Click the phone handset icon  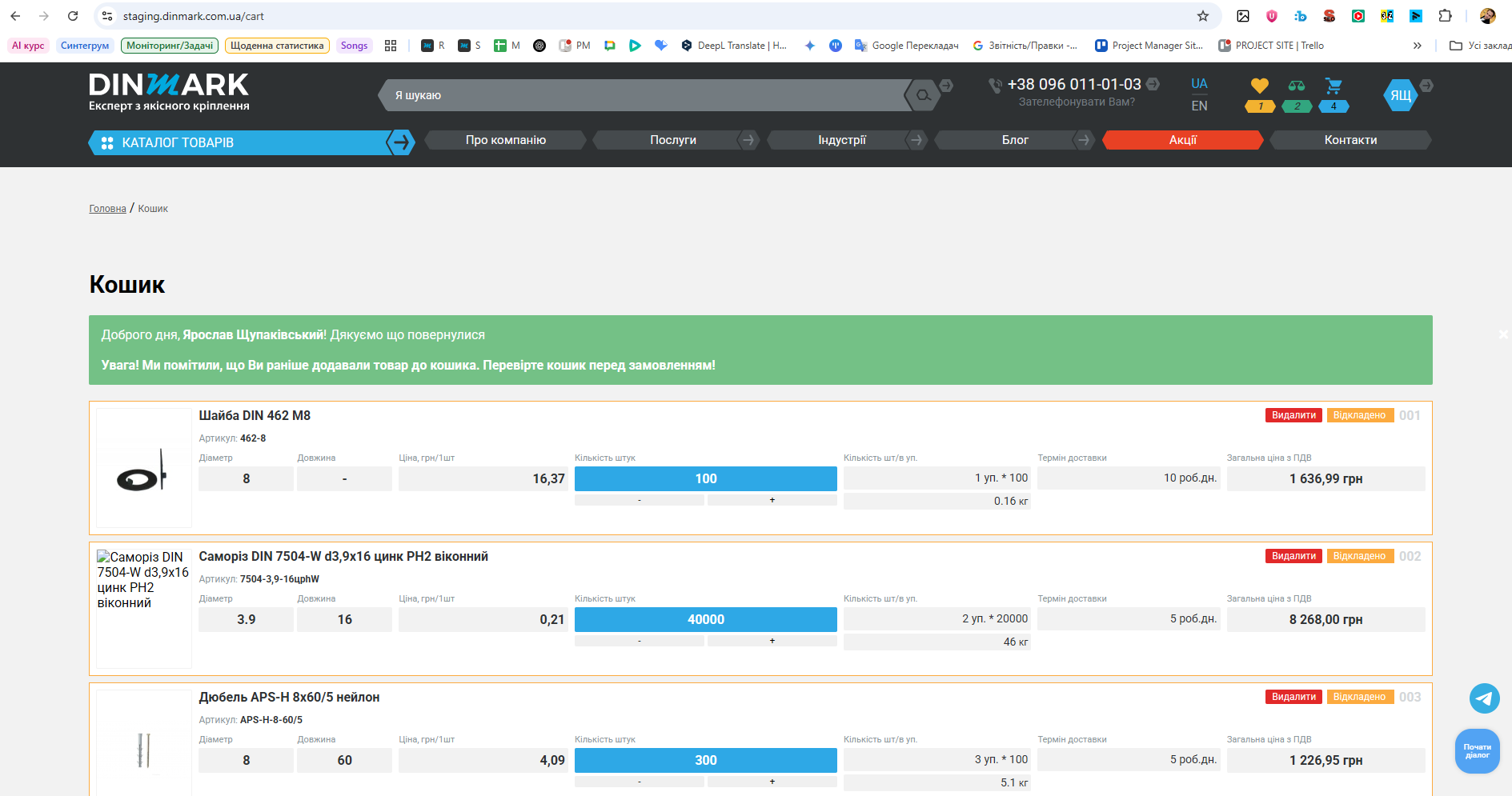coord(995,85)
